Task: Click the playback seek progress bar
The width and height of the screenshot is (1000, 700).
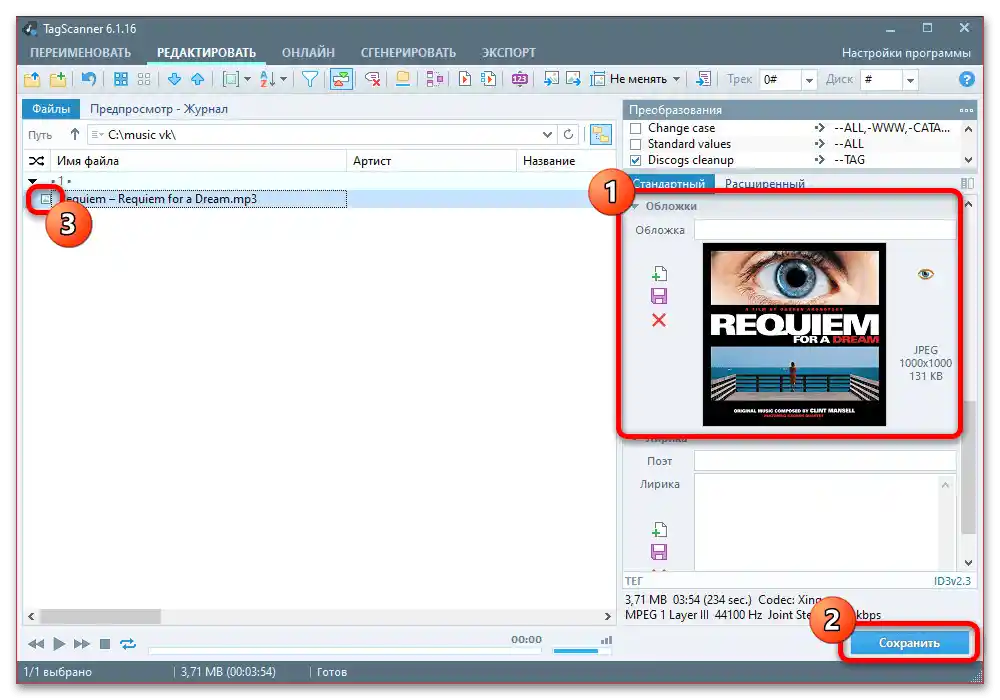Action: (x=344, y=651)
